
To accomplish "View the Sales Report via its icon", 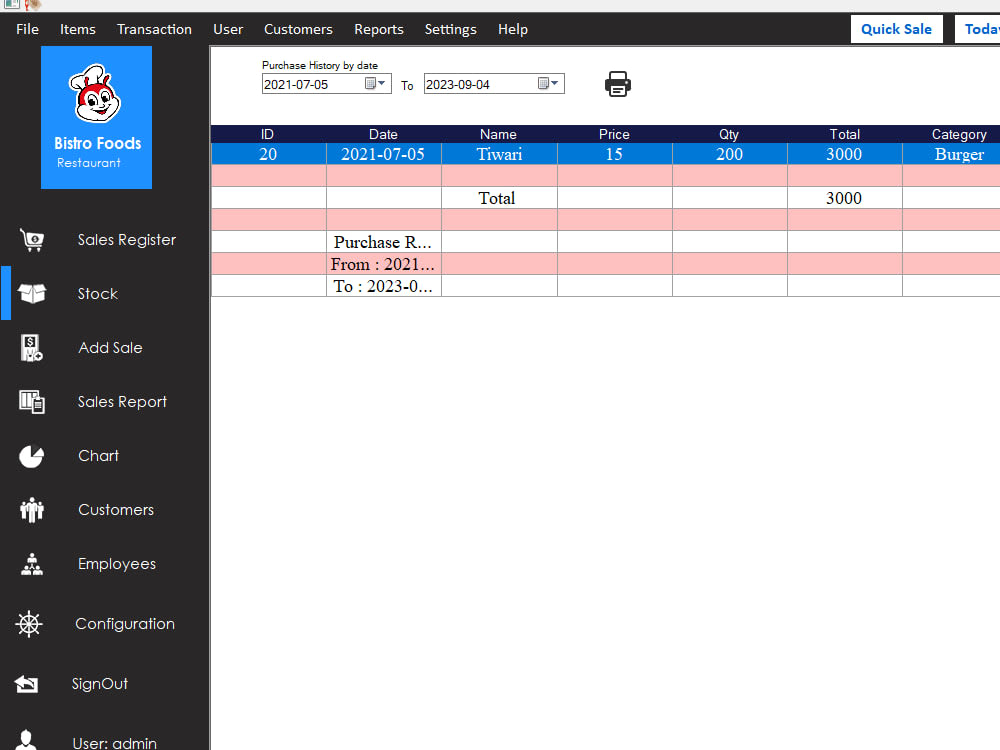I will 31,401.
